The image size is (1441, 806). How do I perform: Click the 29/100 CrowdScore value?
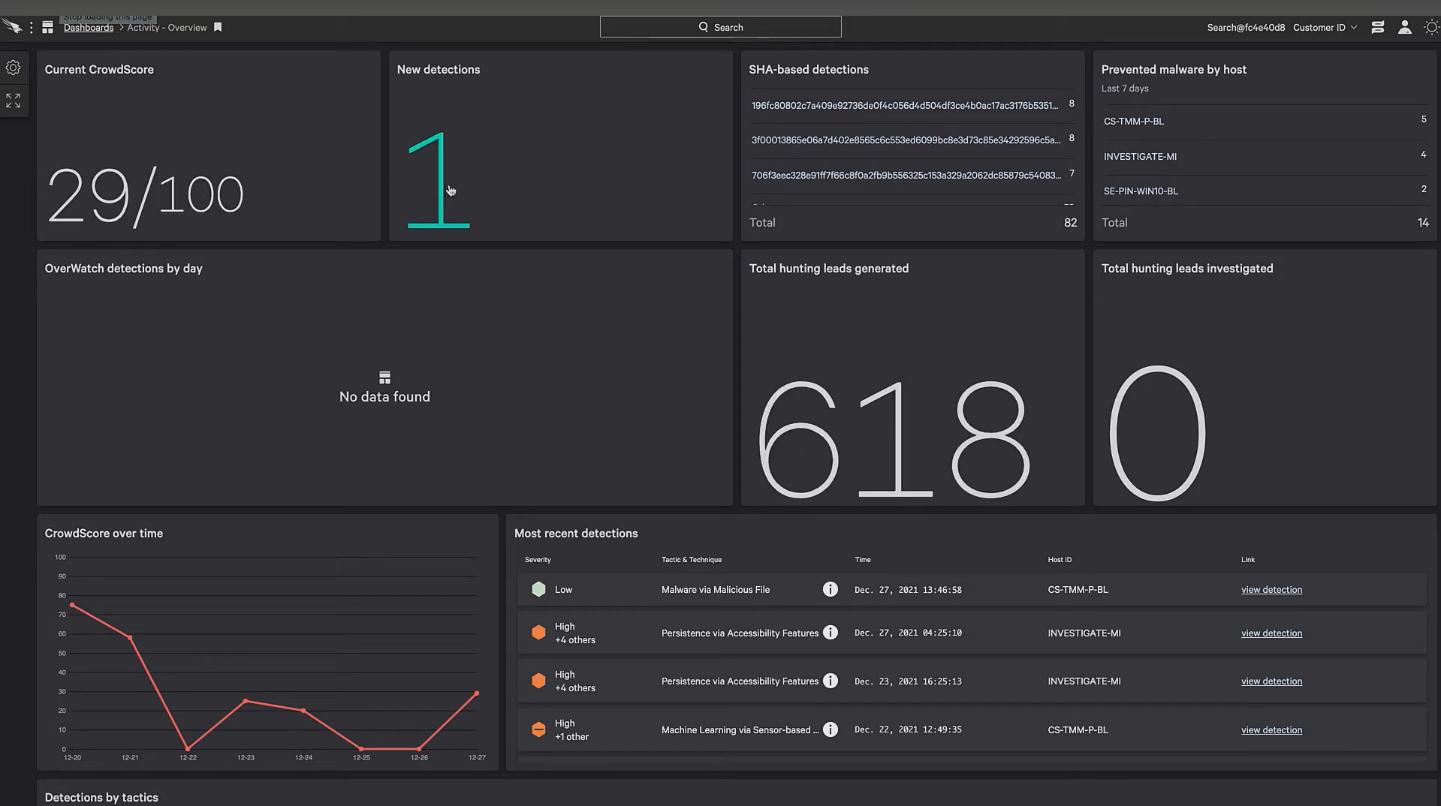point(145,195)
